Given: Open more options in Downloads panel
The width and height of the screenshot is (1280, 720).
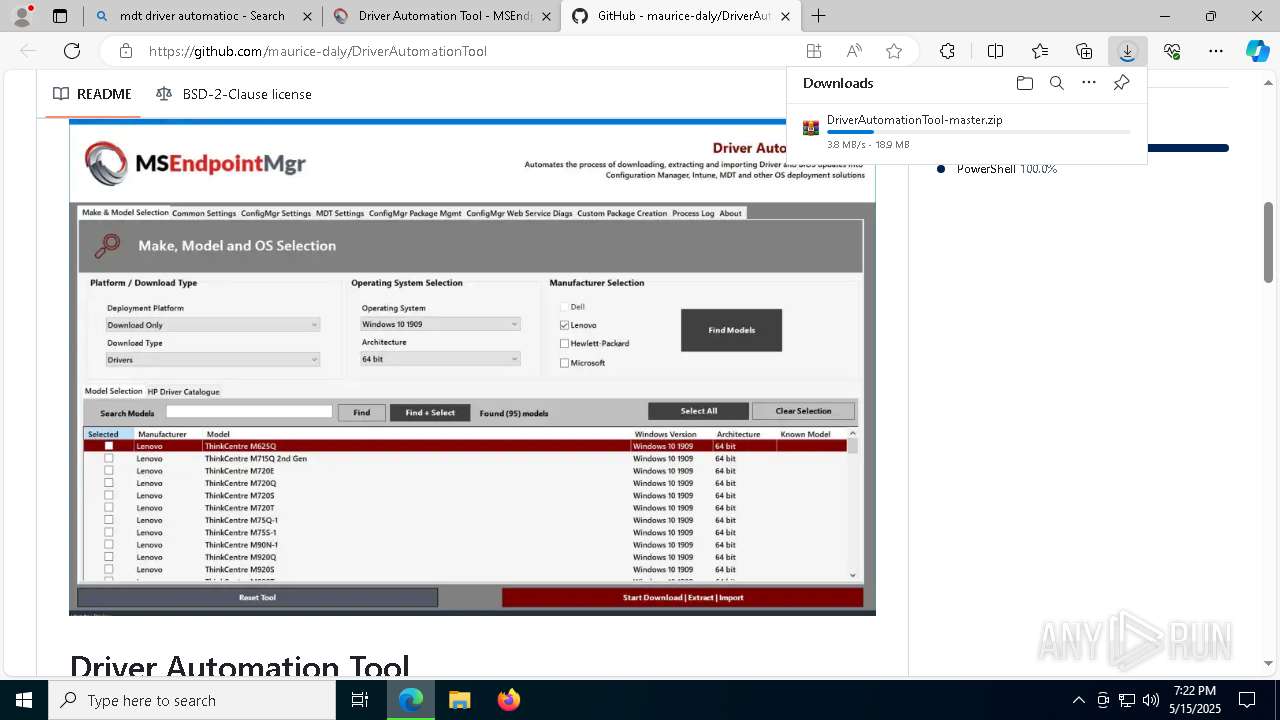Looking at the screenshot, I should (x=1089, y=83).
